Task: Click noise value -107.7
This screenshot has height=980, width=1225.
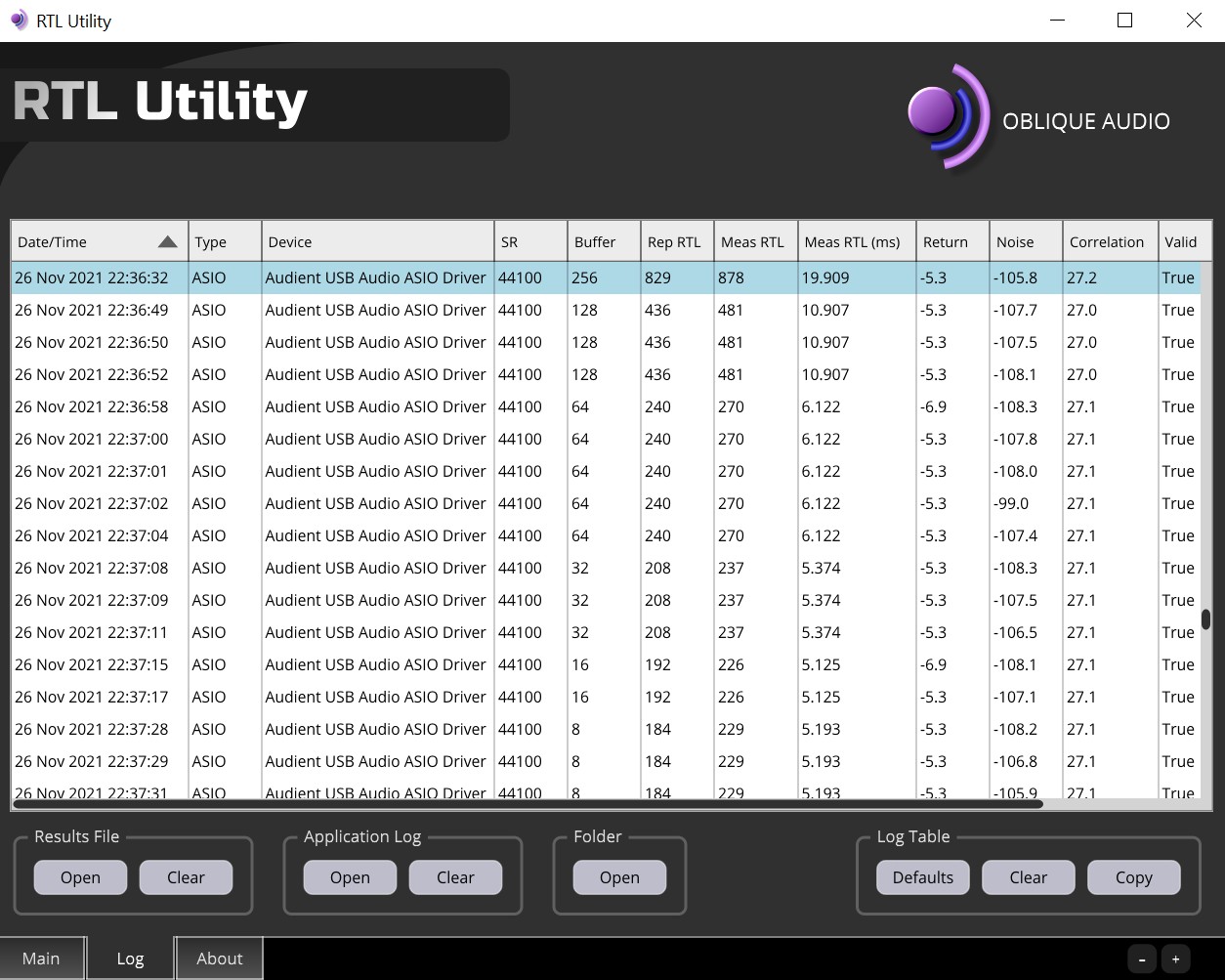Action: point(1015,310)
